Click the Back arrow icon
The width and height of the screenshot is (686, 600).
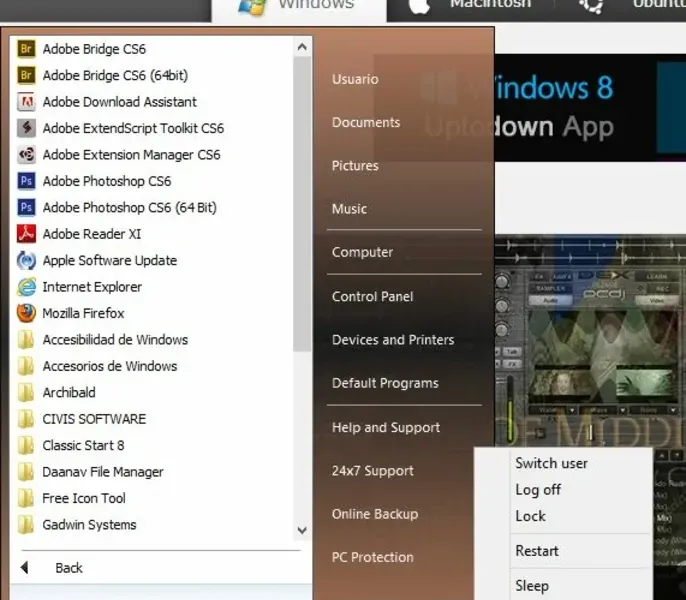24,568
